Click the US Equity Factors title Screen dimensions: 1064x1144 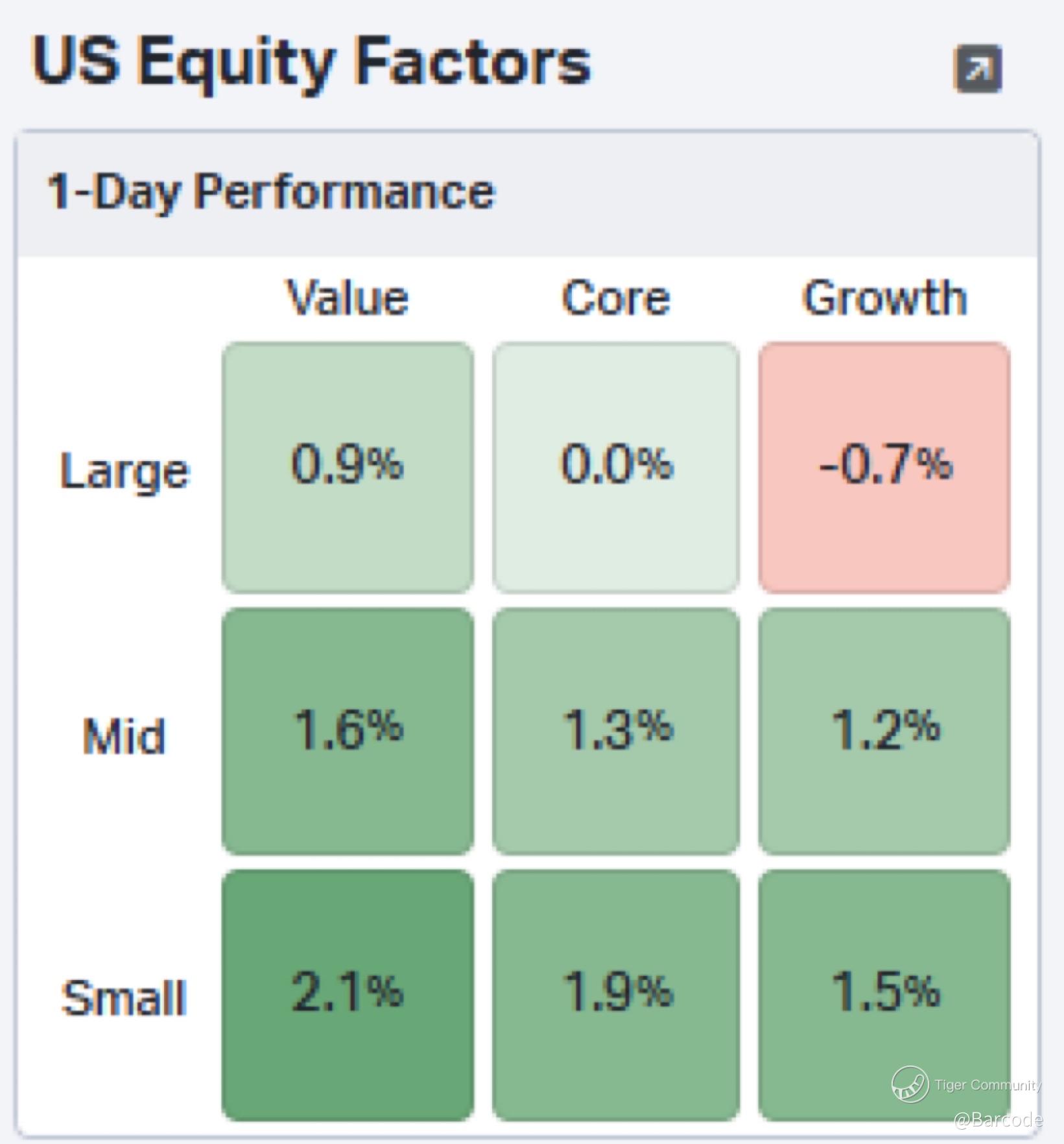pyautogui.click(x=311, y=62)
